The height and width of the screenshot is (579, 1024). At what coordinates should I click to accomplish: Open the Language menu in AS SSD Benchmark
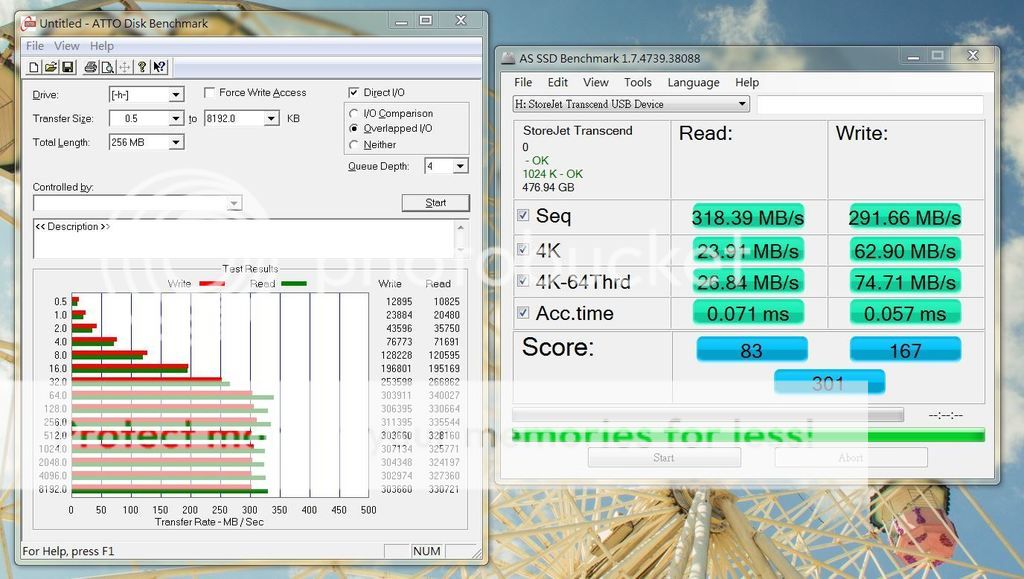pos(693,82)
